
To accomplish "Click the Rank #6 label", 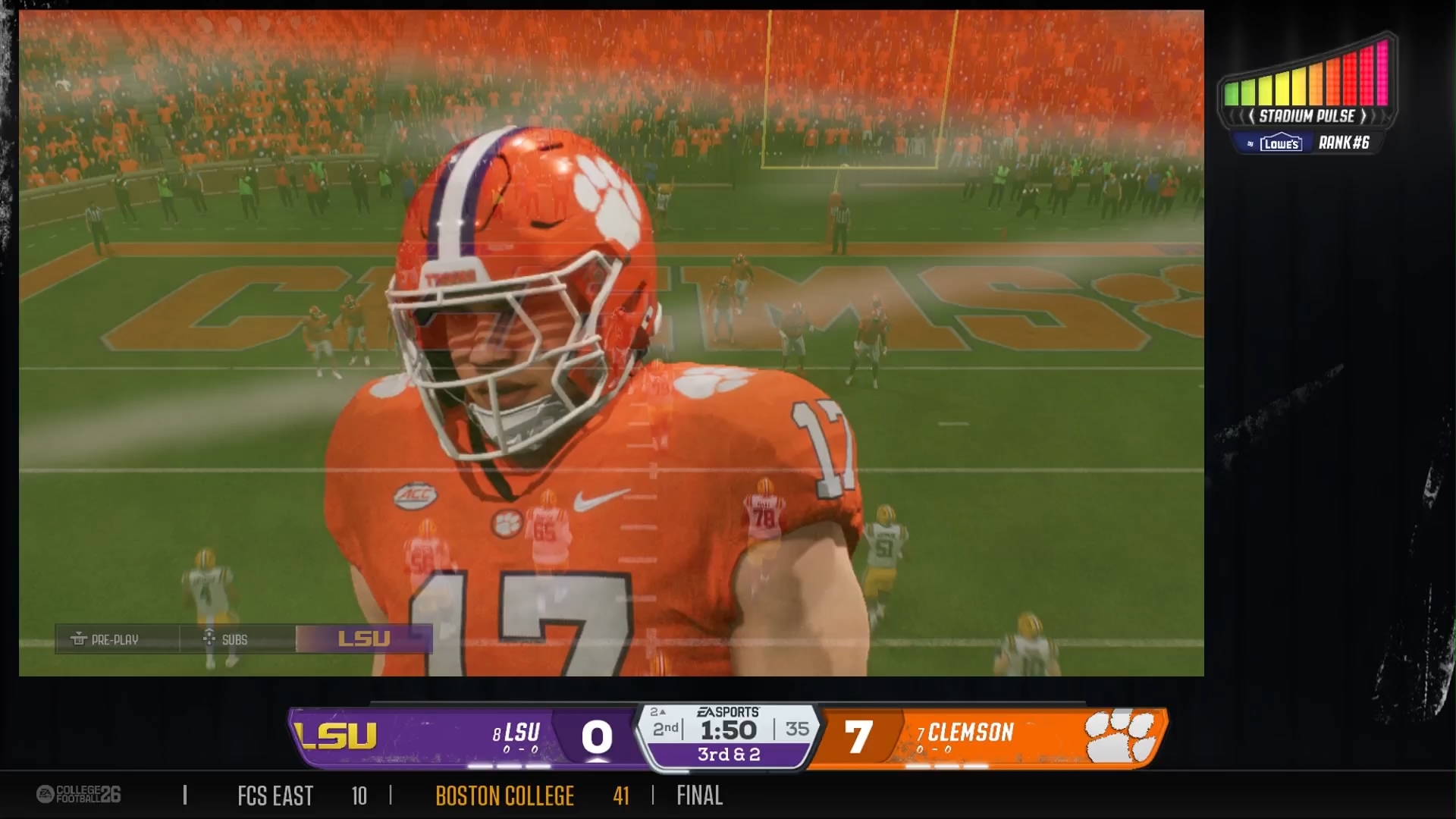I will [1344, 143].
